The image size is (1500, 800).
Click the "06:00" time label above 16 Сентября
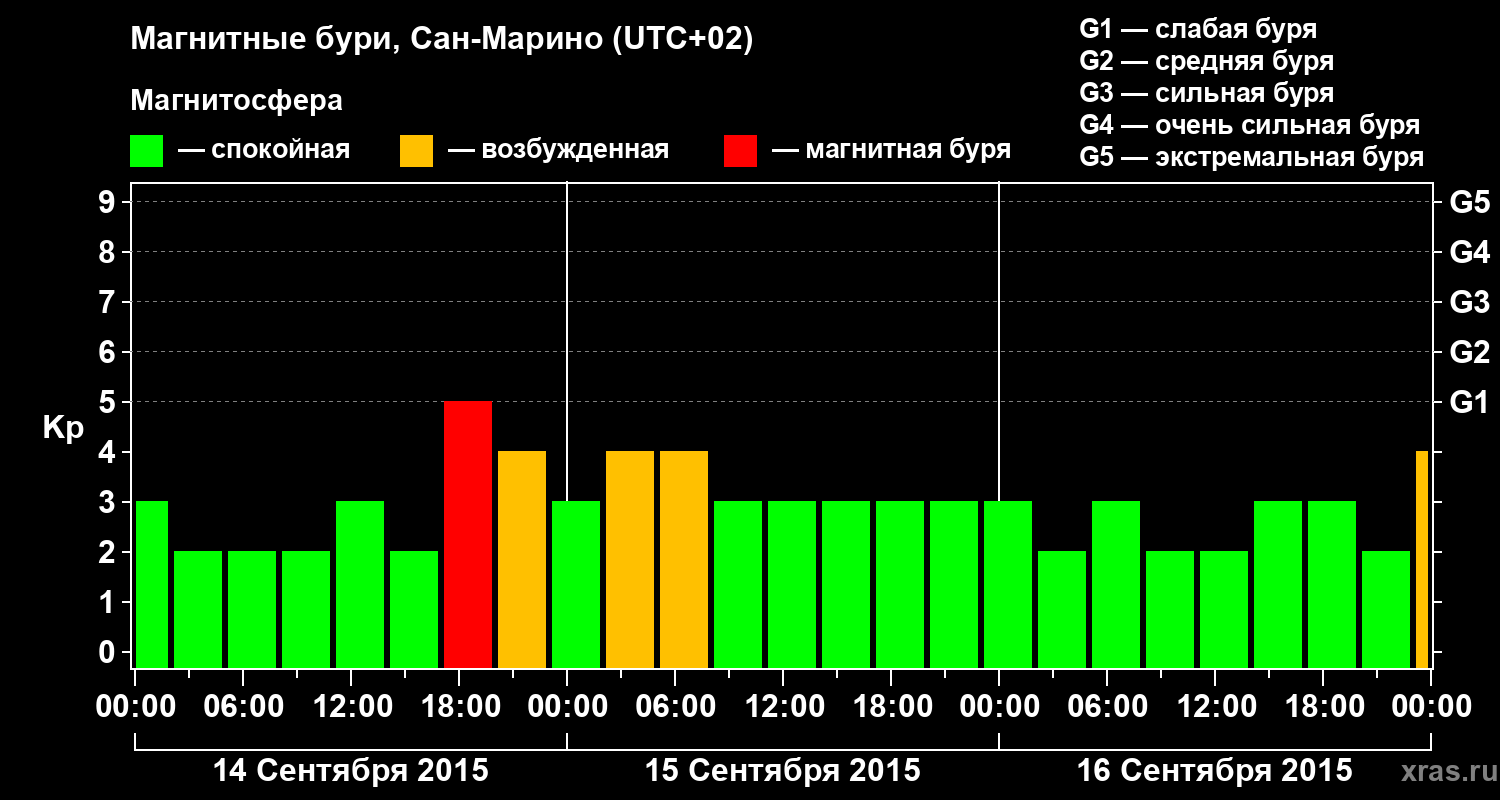click(1107, 707)
